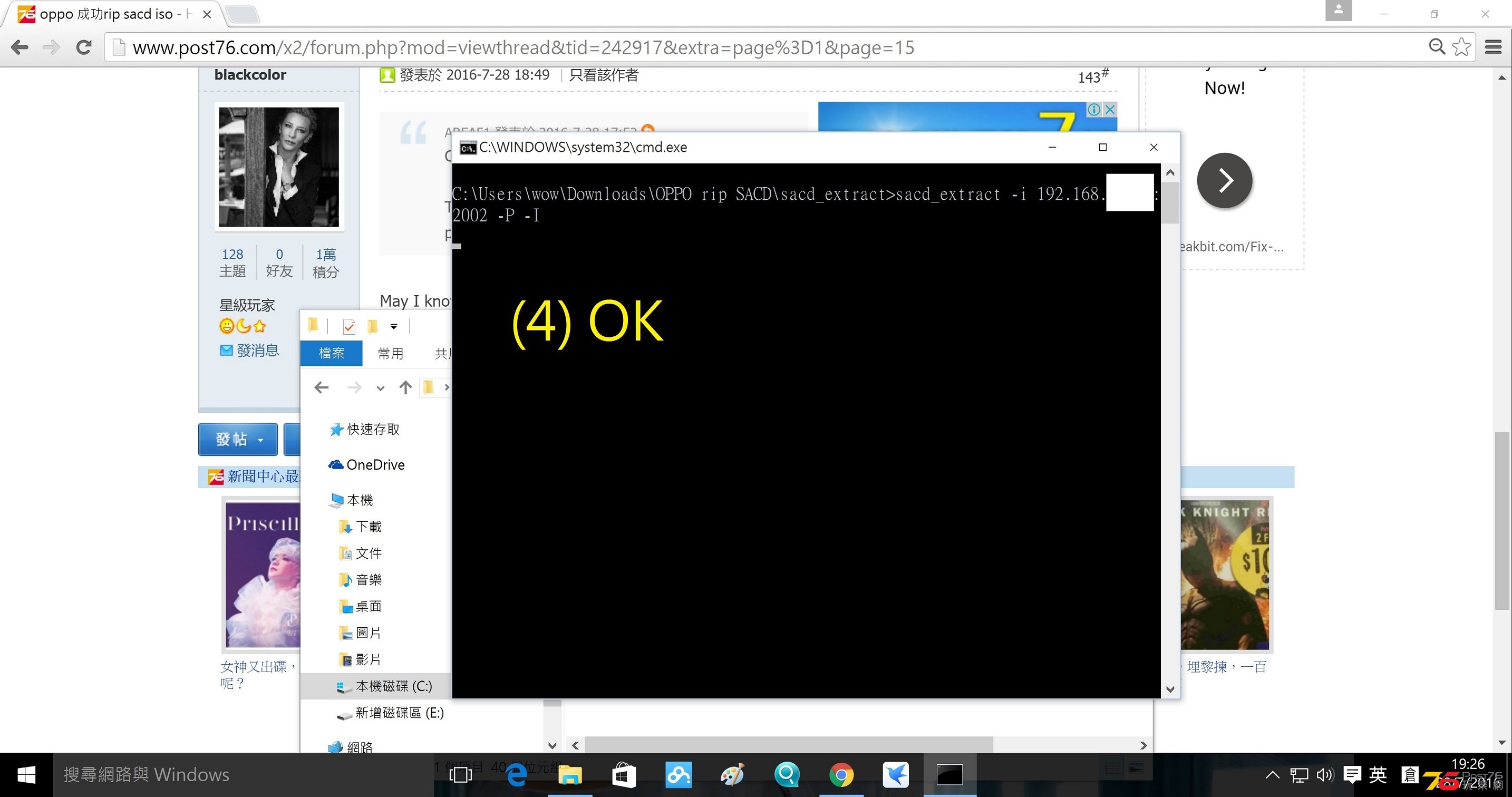The width and height of the screenshot is (1512, 797).
Task: Click the ad's round next-arrow button
Action: [x=1224, y=180]
